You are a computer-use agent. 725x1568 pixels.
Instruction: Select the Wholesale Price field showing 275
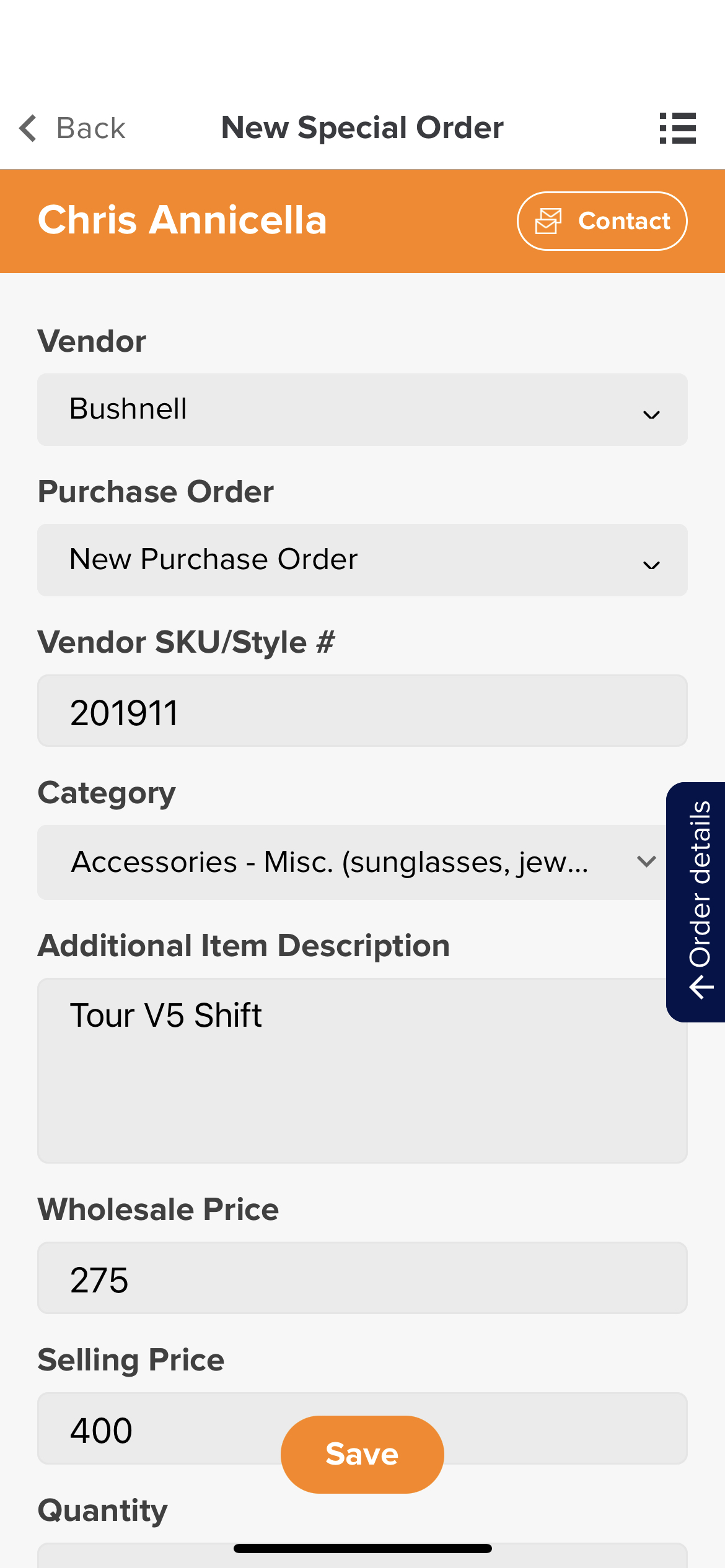[362, 1278]
